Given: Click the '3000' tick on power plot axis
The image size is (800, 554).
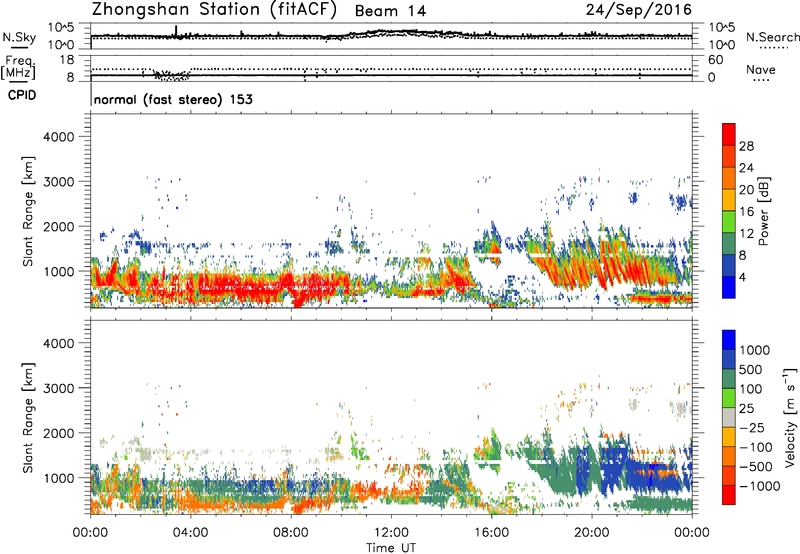Looking at the screenshot, I should 58,182.
